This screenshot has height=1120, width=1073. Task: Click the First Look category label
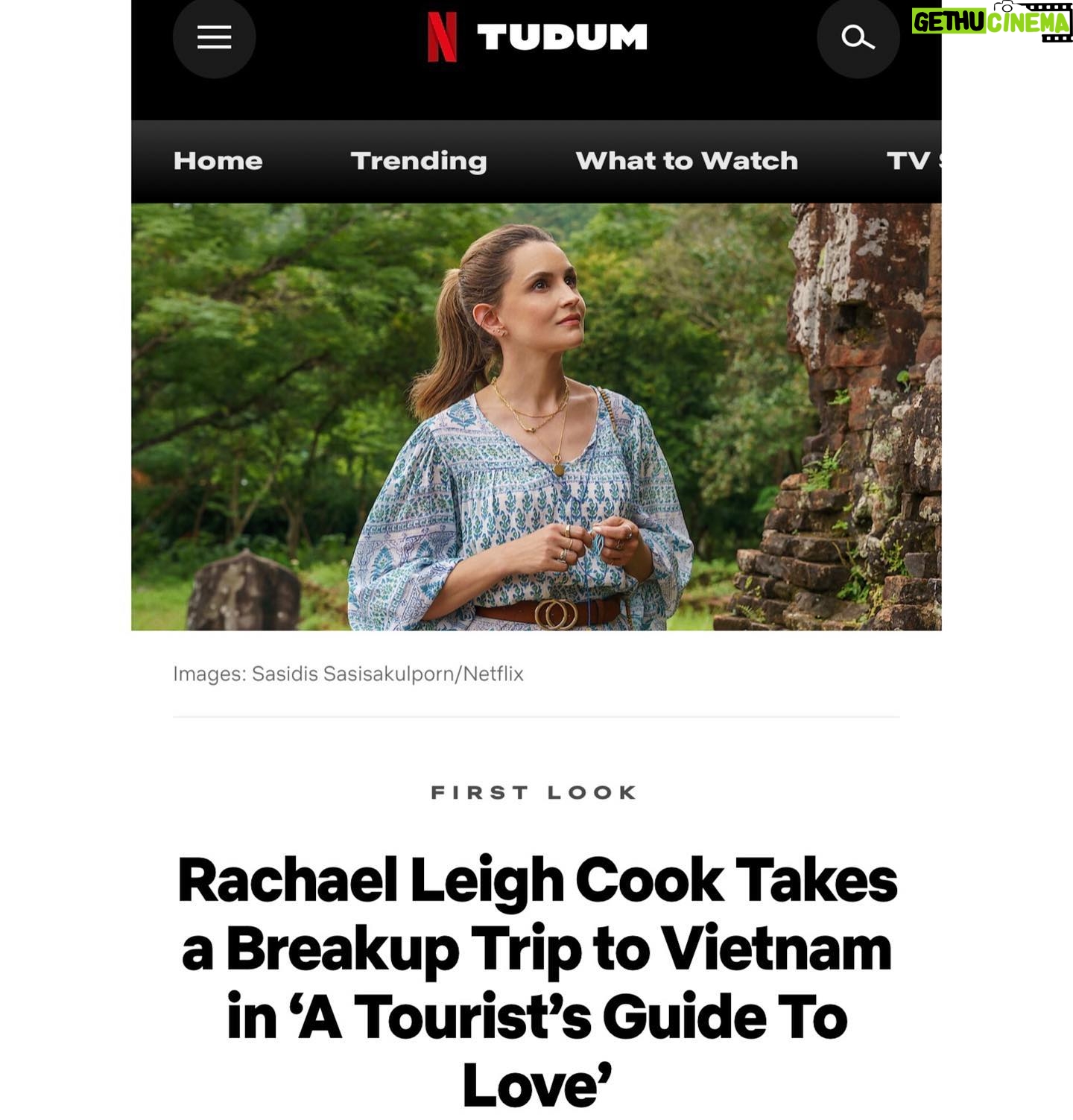[x=534, y=792]
